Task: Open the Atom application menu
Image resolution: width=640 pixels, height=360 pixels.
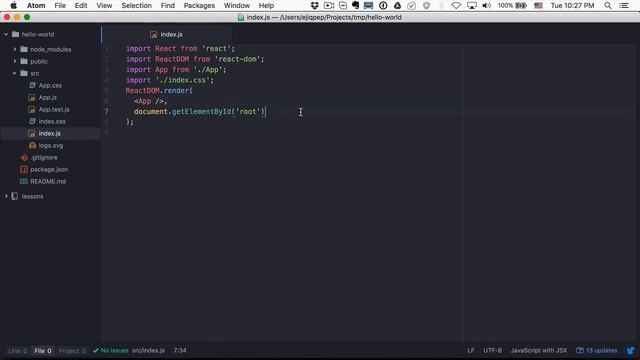Action: click(x=36, y=5)
